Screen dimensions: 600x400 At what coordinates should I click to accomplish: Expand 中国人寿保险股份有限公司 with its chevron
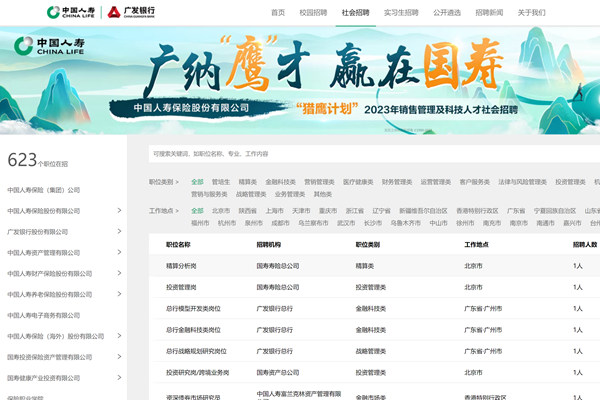pos(119,211)
